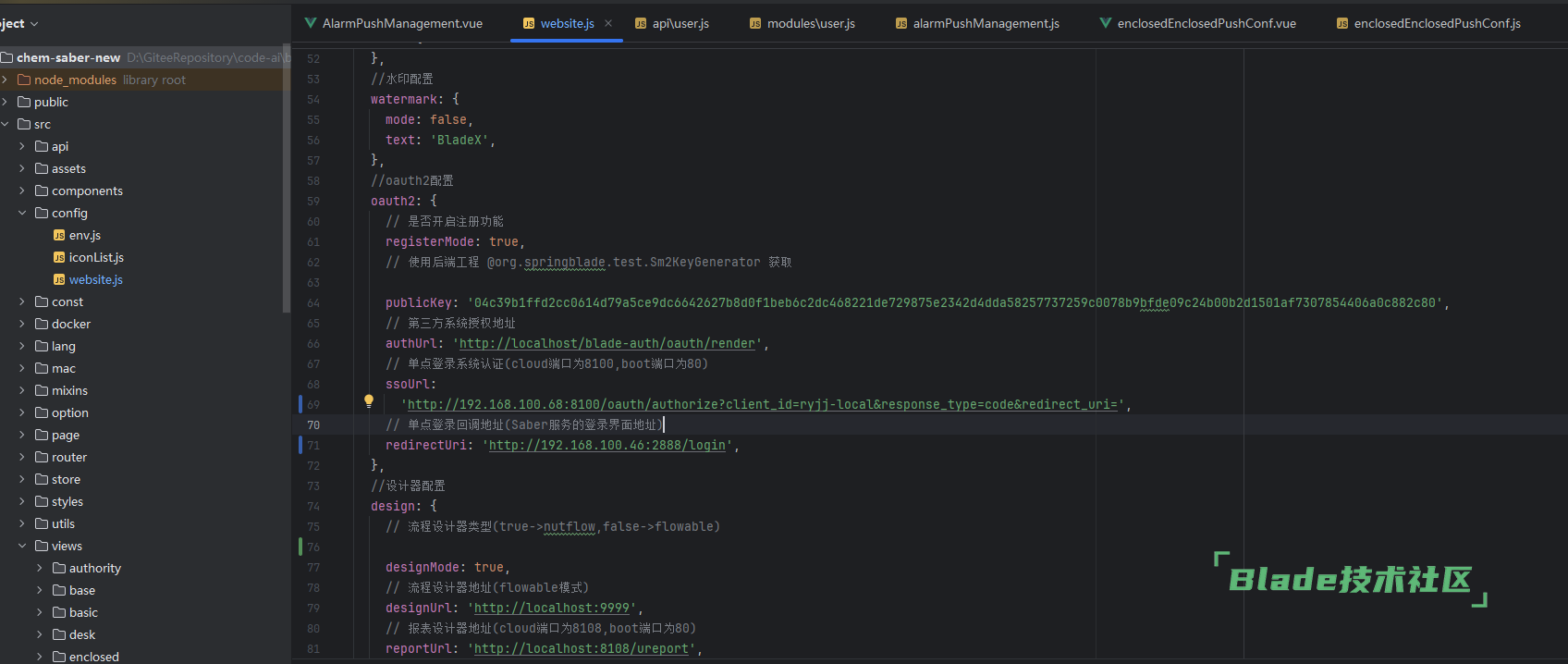1568x664 pixels.
Task: Switch to the modules\user.js tab
Action: (x=802, y=23)
